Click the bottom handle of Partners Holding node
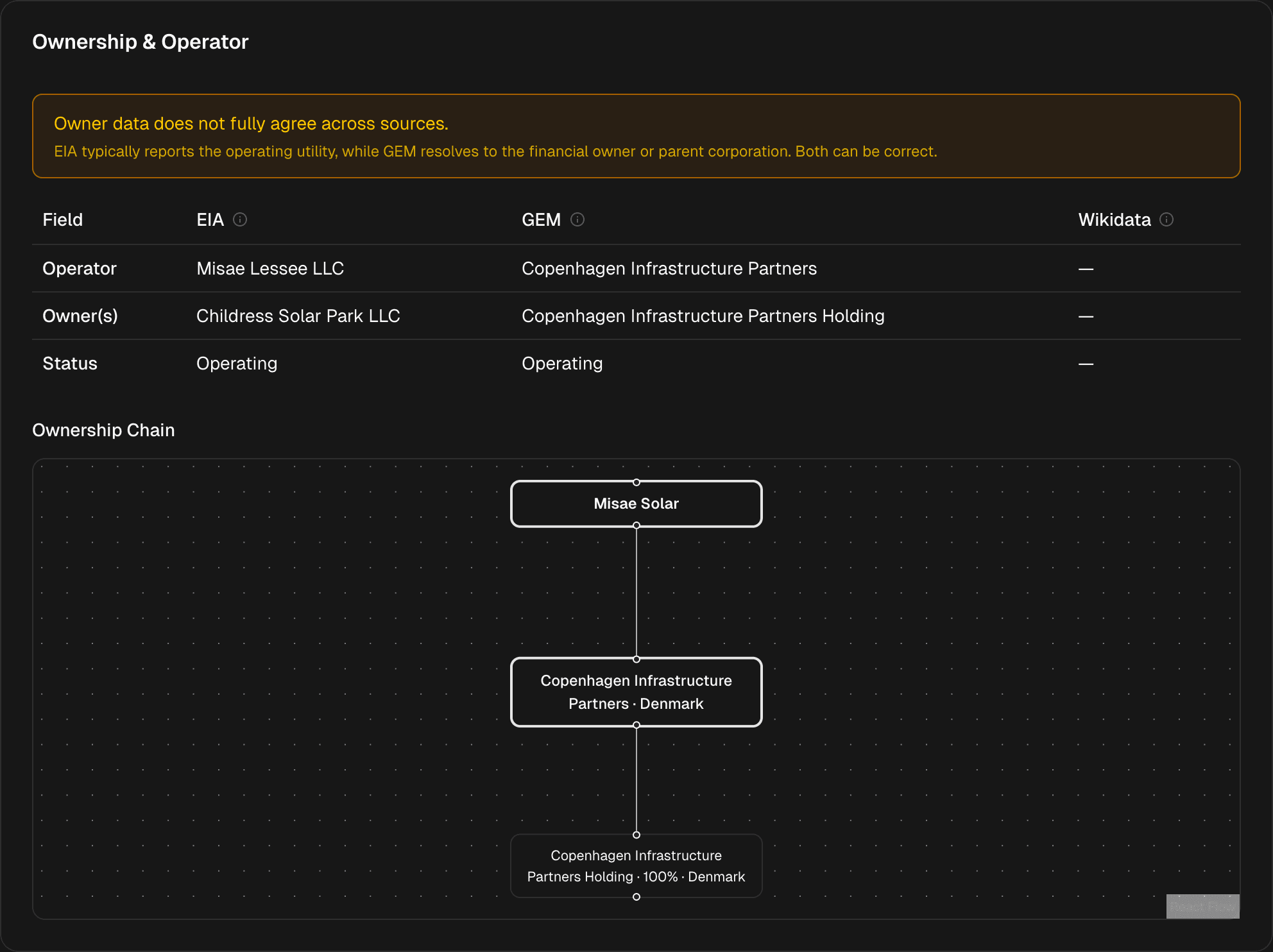The height and width of the screenshot is (952, 1273). tap(636, 897)
